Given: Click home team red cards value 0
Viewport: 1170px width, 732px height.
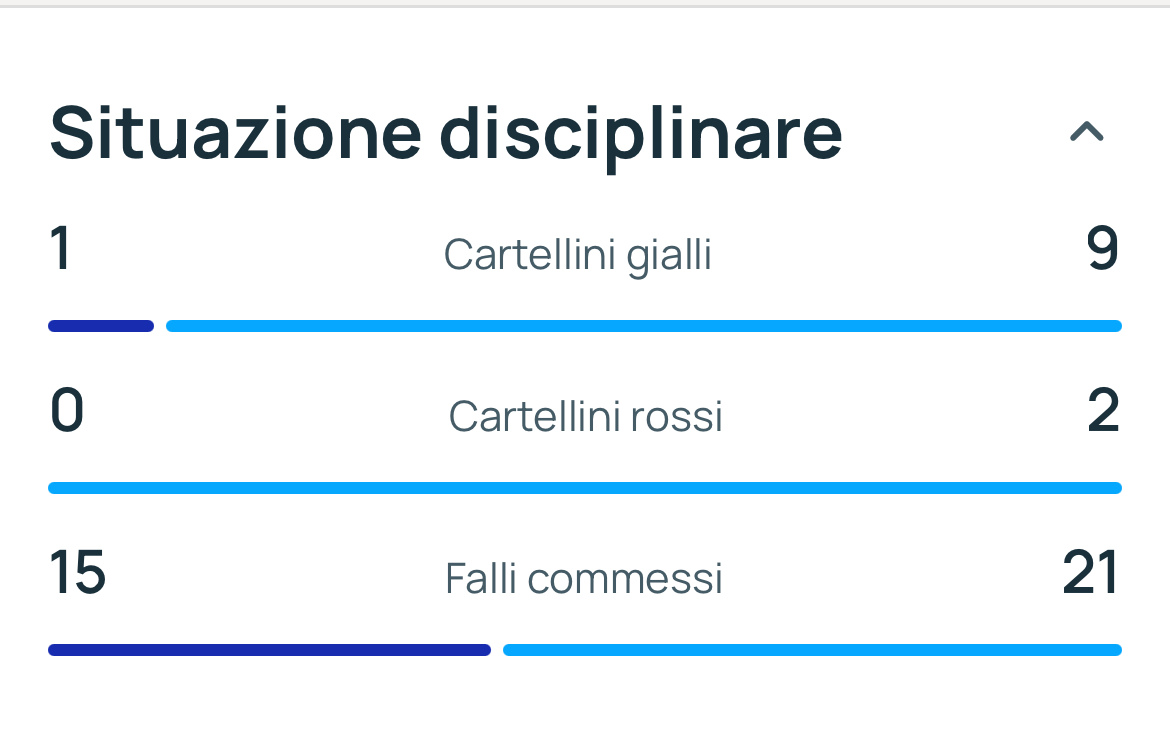Looking at the screenshot, I should (x=66, y=410).
